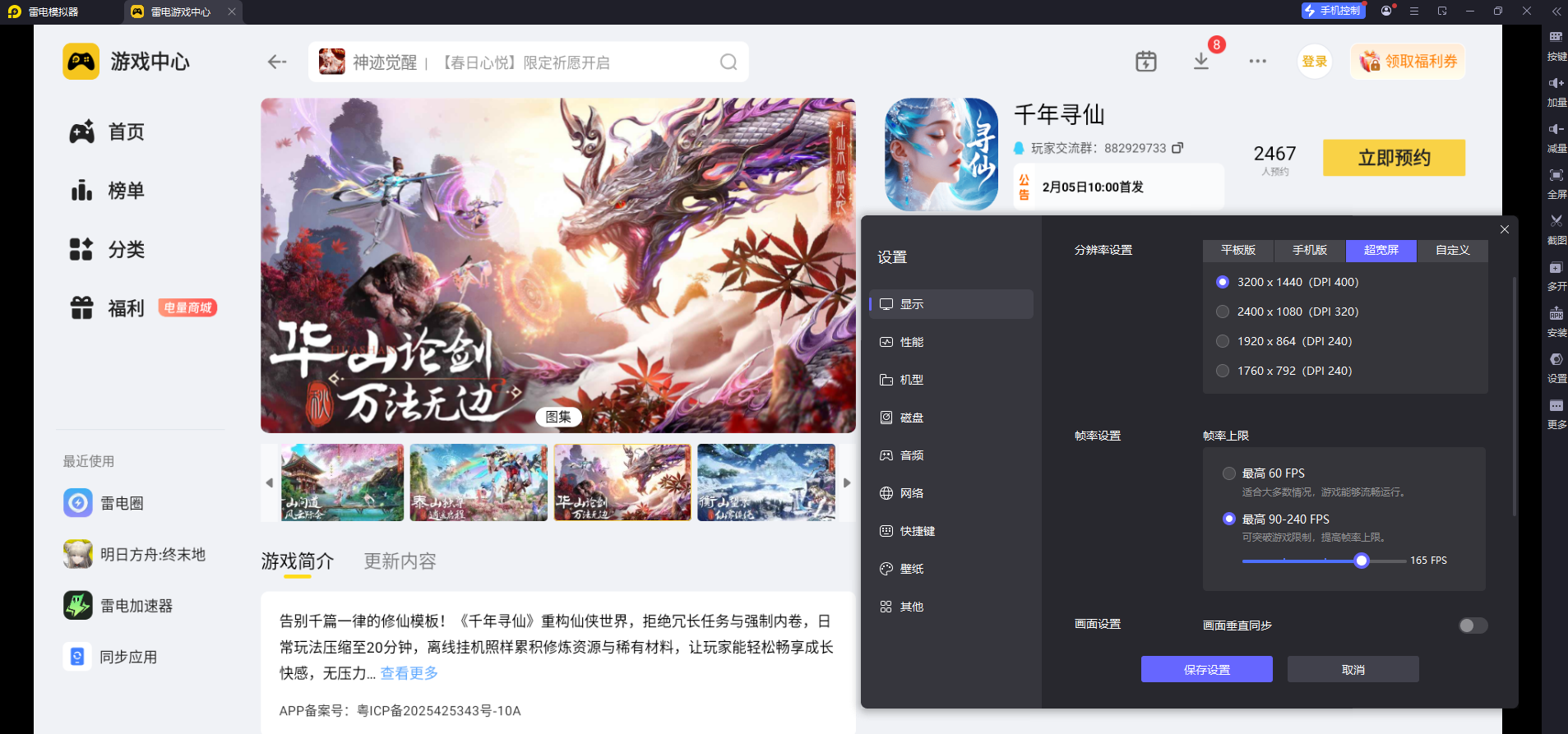Click the search field showing 神迹觉醒
1568x734 pixels.
click(528, 62)
